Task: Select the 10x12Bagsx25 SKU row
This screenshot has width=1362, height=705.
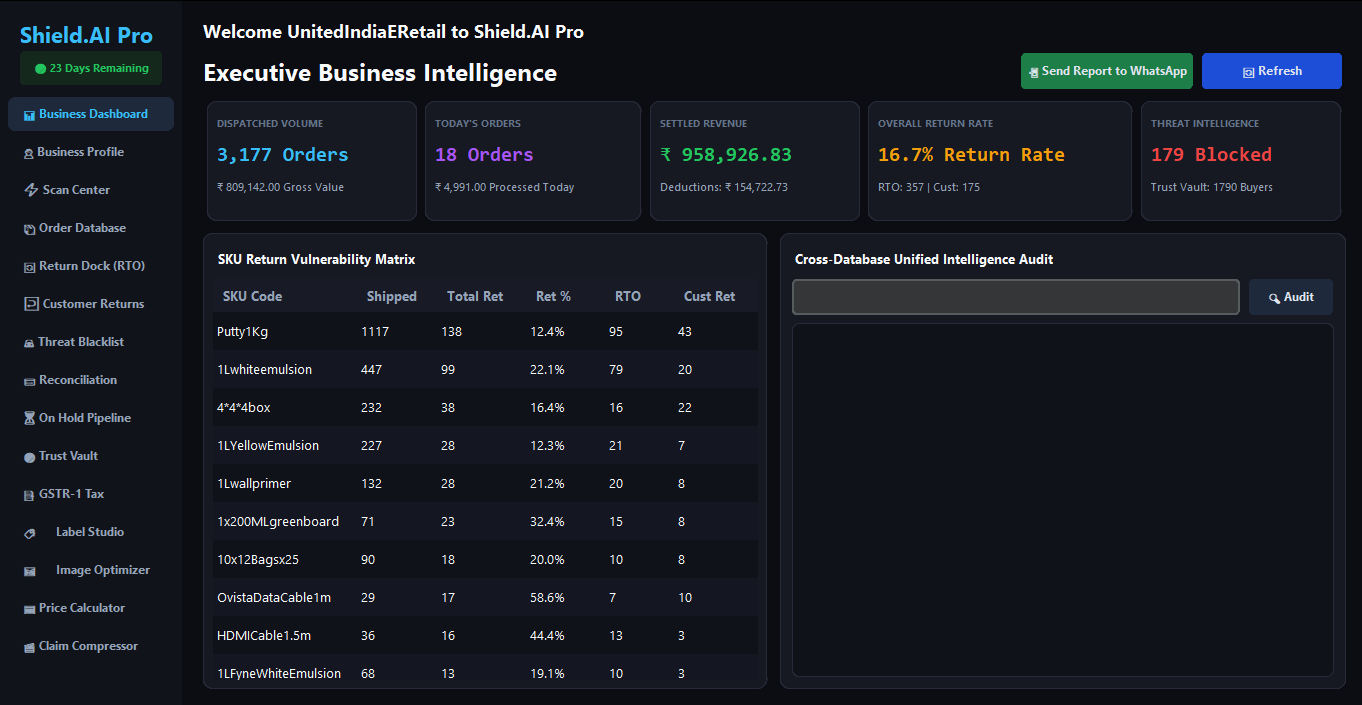Action: 484,559
